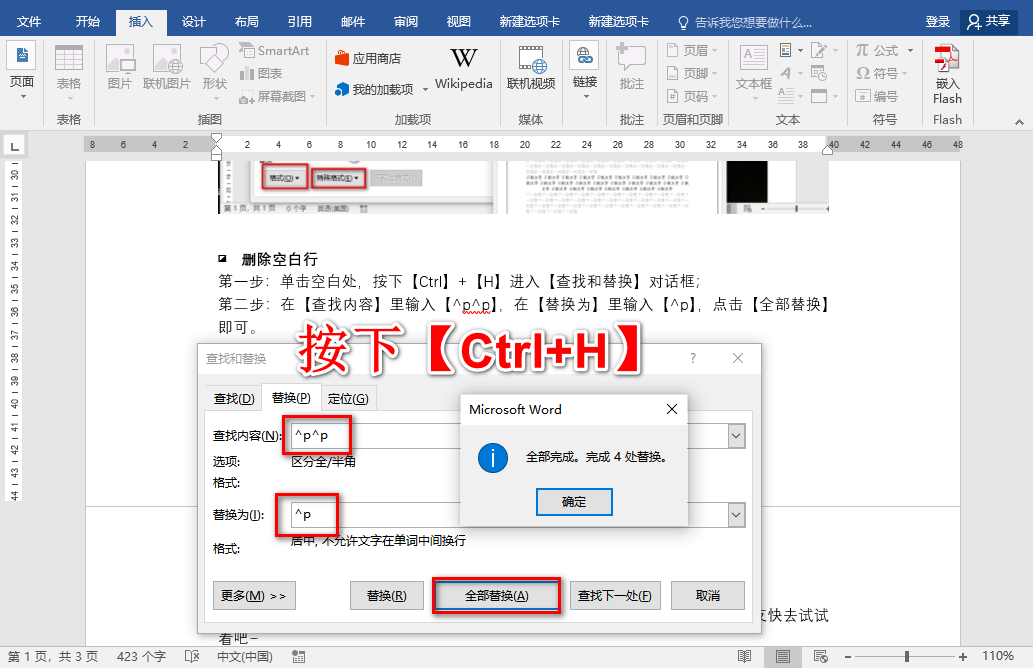Switch to the 查找(D) tab in dialog
The image size is (1033, 668).
[234, 399]
